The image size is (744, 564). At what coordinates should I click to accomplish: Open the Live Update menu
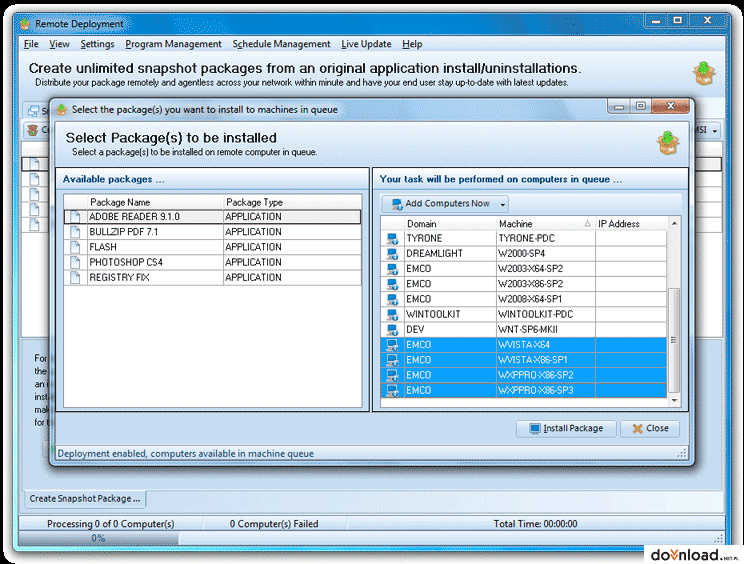pos(366,44)
